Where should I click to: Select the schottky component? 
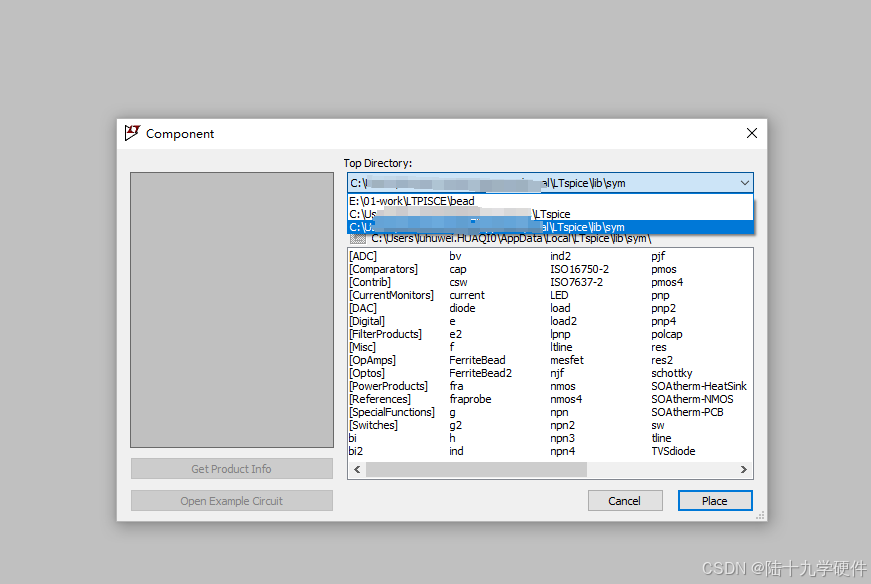click(x=672, y=373)
